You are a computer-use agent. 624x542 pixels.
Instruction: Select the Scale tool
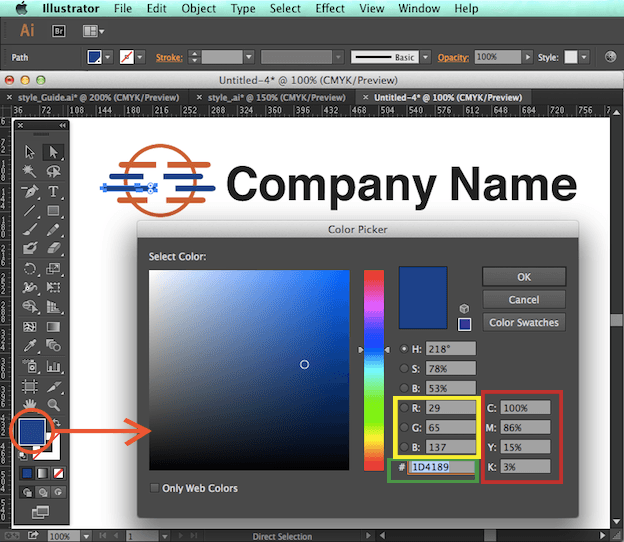pyautogui.click(x=53, y=269)
